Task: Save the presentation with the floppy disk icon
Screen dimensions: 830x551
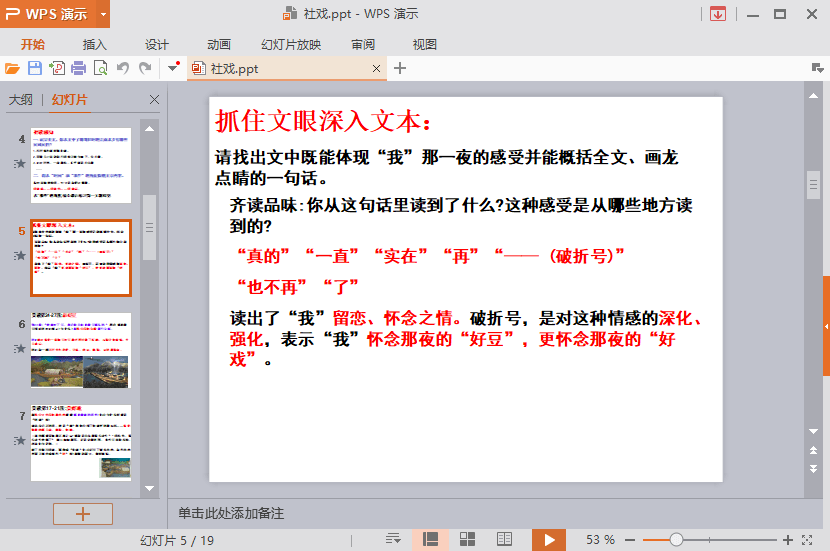Action: pyautogui.click(x=35, y=68)
